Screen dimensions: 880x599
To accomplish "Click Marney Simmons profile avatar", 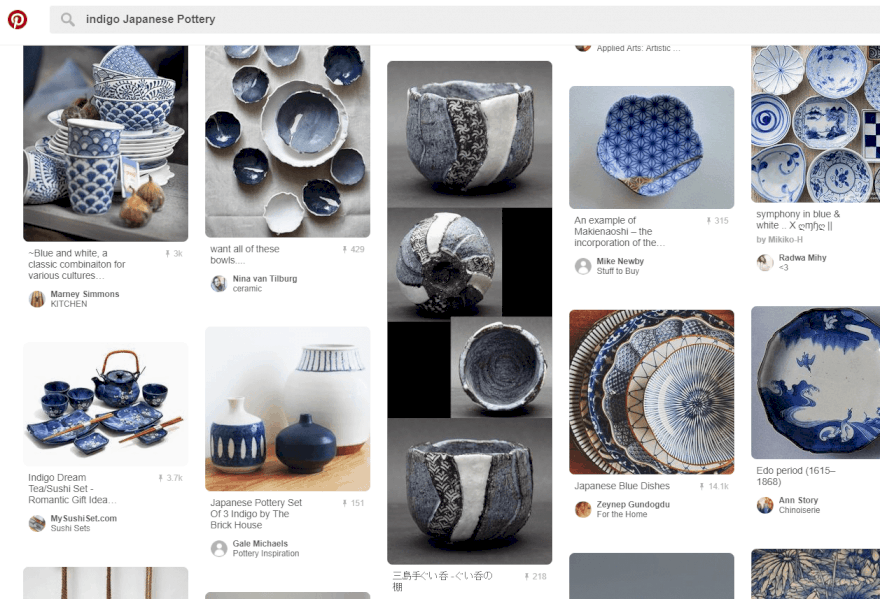I will click(37, 299).
